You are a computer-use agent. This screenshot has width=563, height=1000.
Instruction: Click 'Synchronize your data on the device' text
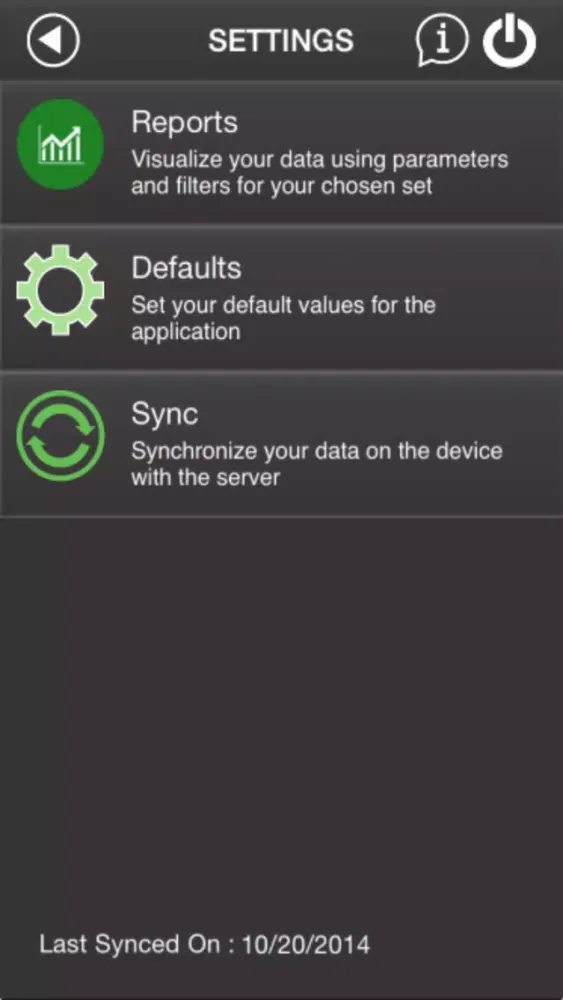click(x=317, y=451)
